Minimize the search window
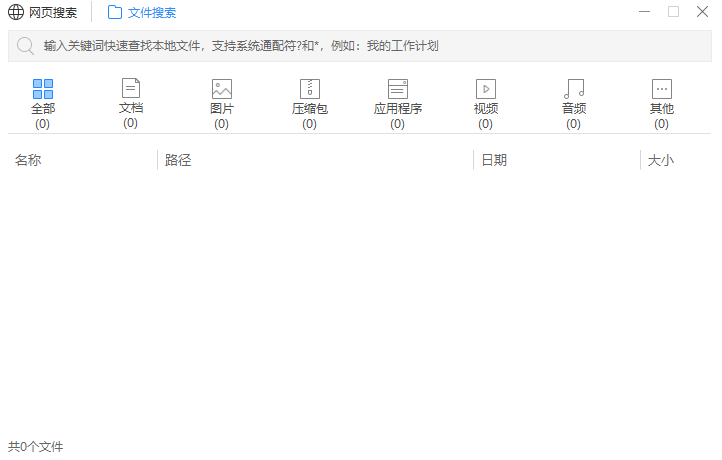The image size is (722, 460). pyautogui.click(x=646, y=12)
